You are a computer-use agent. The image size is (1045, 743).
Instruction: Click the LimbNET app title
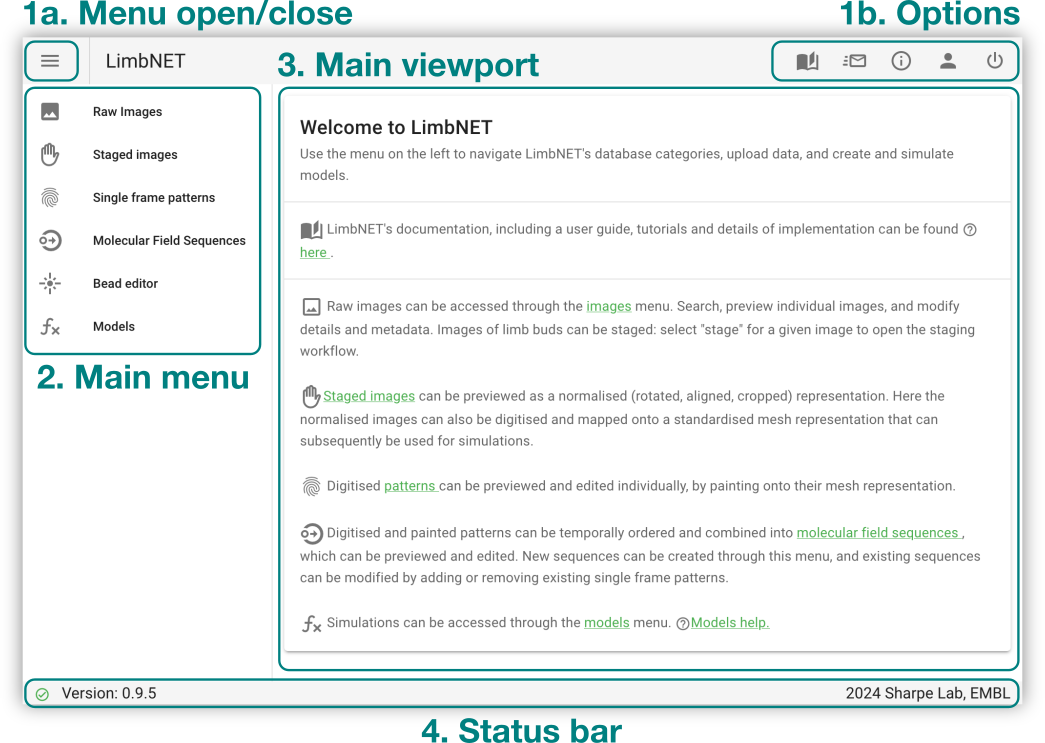click(x=145, y=61)
